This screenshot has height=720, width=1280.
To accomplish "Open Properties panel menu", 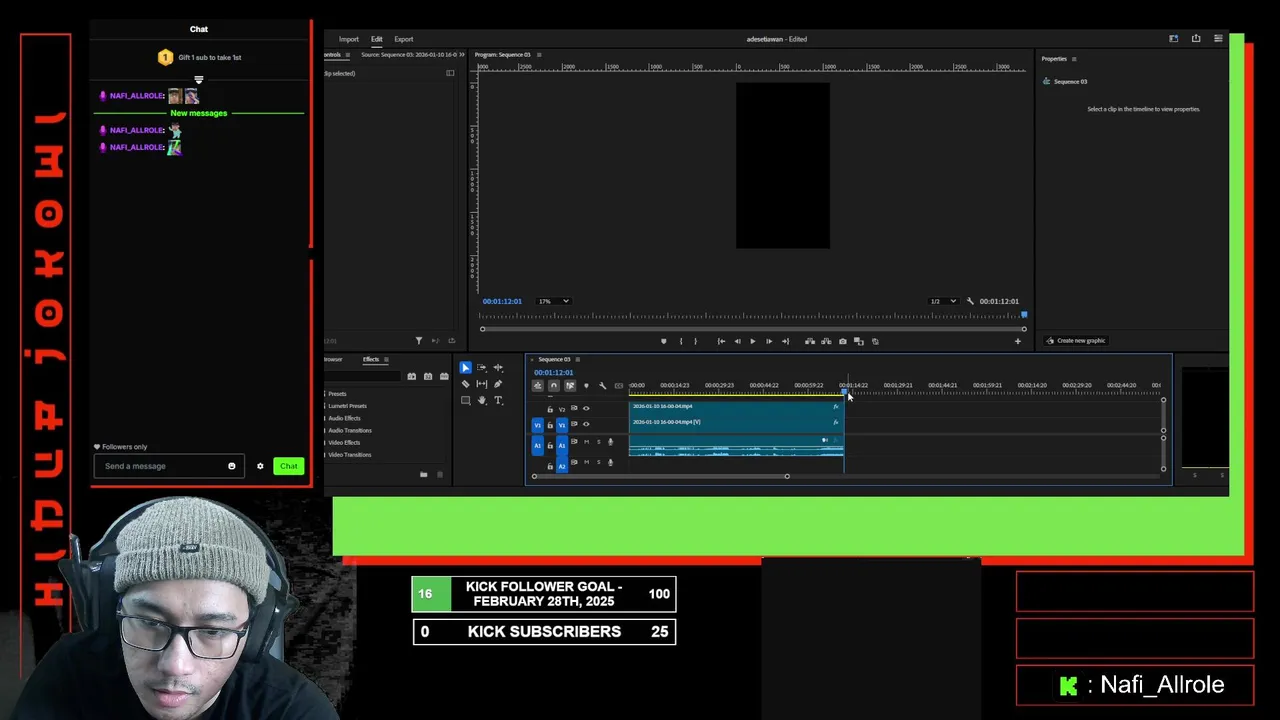I will click(x=1074, y=59).
